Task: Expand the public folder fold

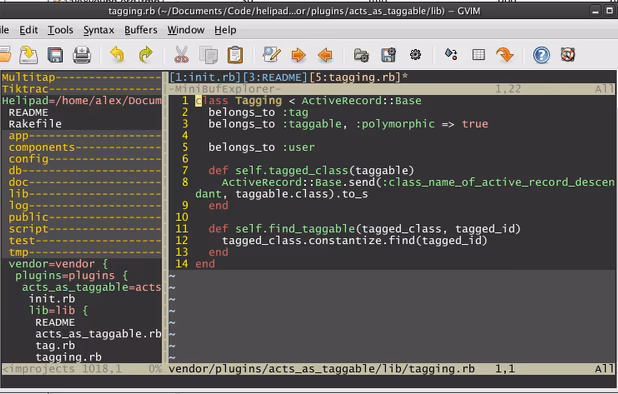Action: tap(81, 217)
